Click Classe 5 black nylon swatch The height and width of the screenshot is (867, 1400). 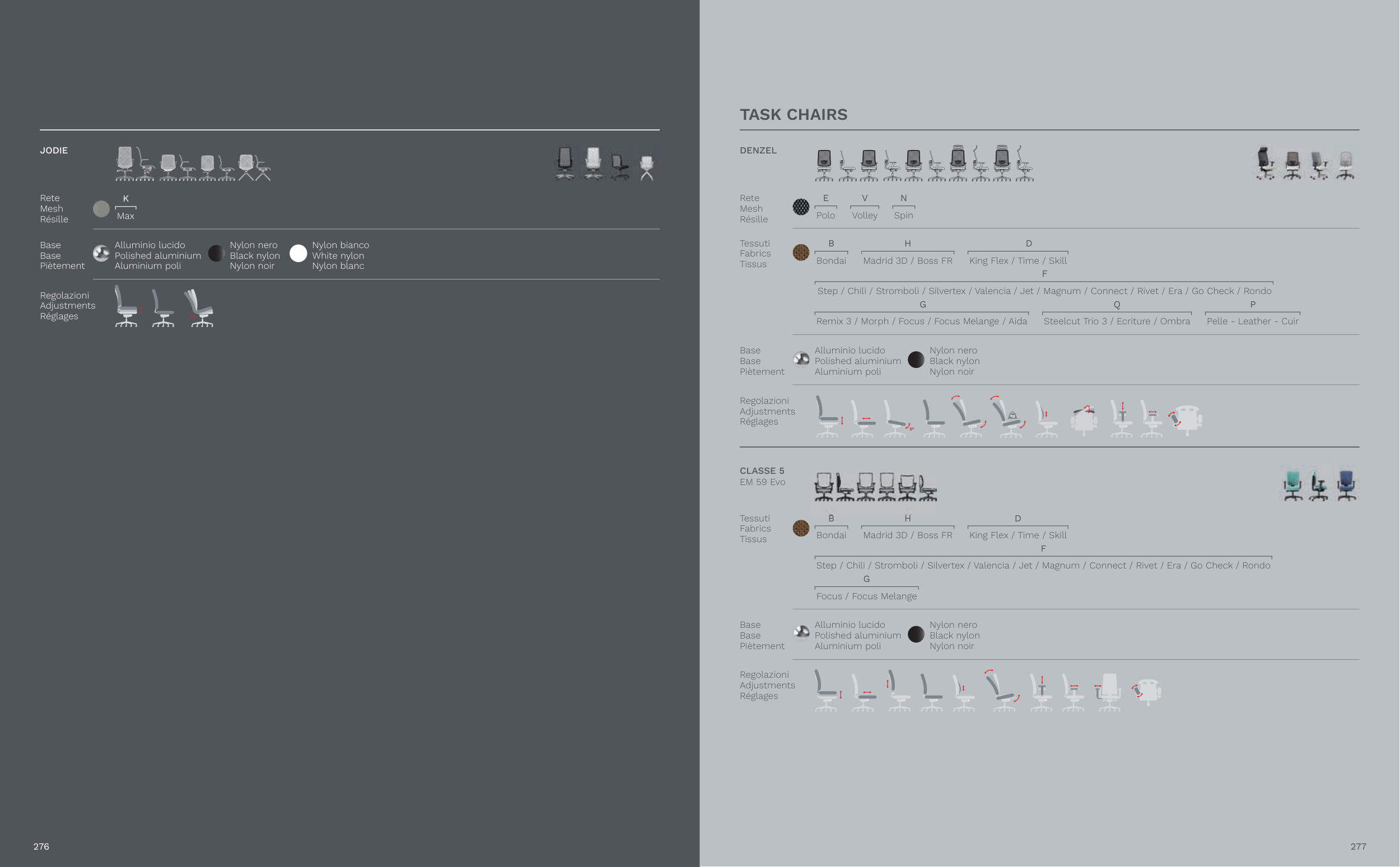point(916,634)
